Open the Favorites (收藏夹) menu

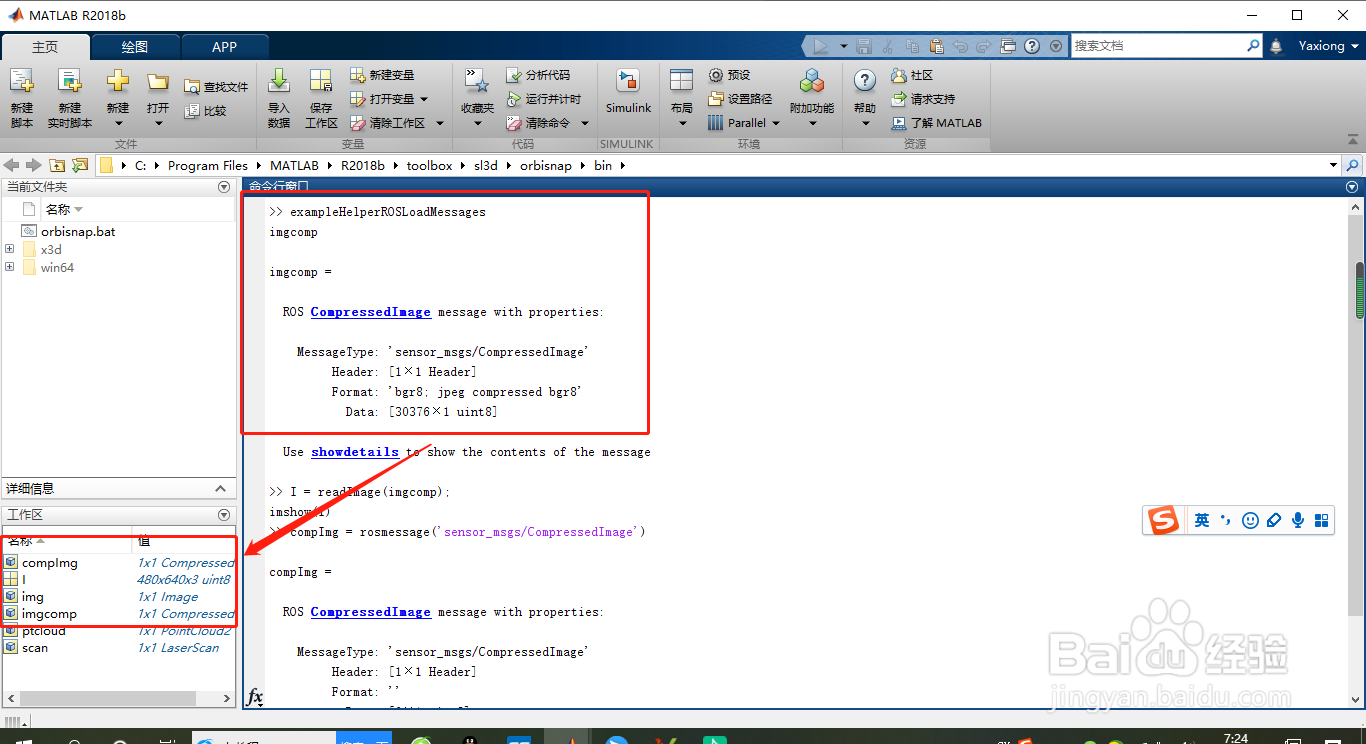tap(477, 98)
